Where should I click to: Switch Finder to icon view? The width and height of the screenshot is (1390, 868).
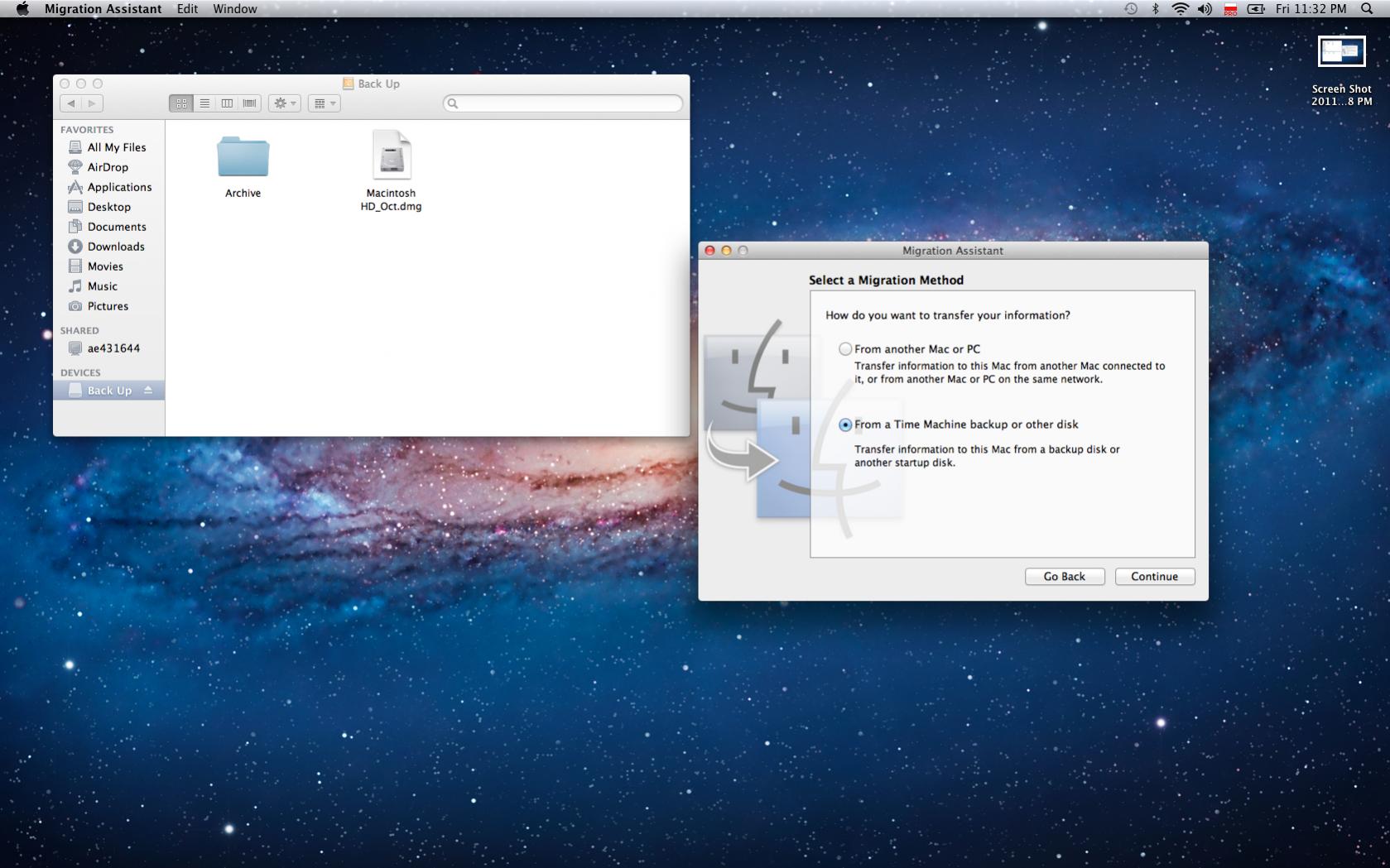[181, 103]
